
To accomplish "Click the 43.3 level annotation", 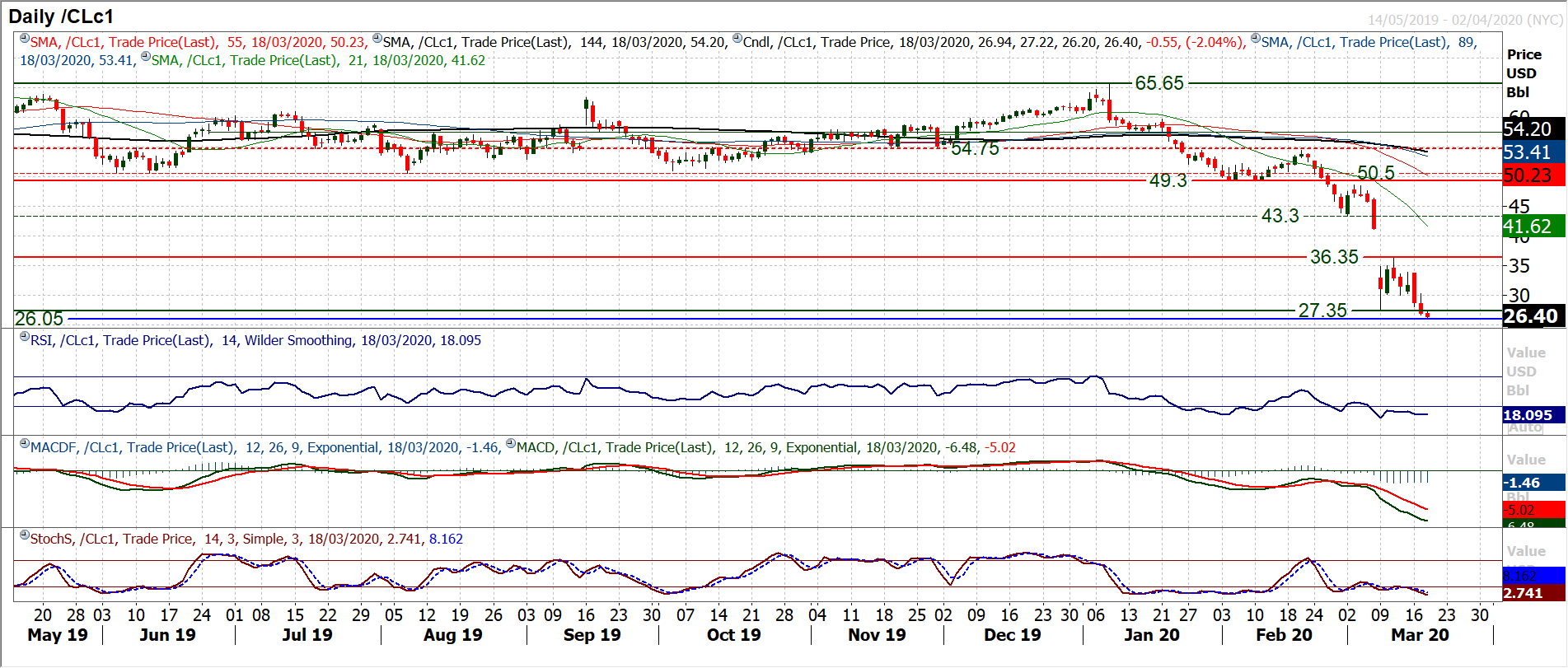I will pos(1280,216).
